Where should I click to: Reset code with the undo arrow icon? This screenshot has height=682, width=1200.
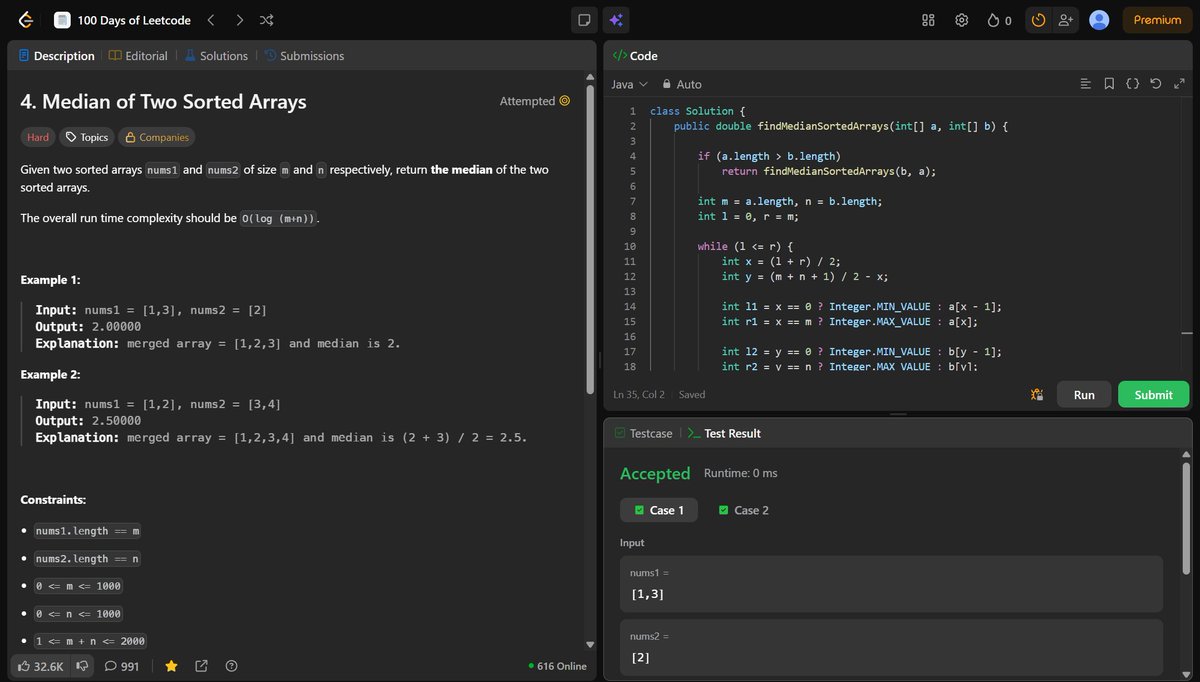pos(1155,84)
